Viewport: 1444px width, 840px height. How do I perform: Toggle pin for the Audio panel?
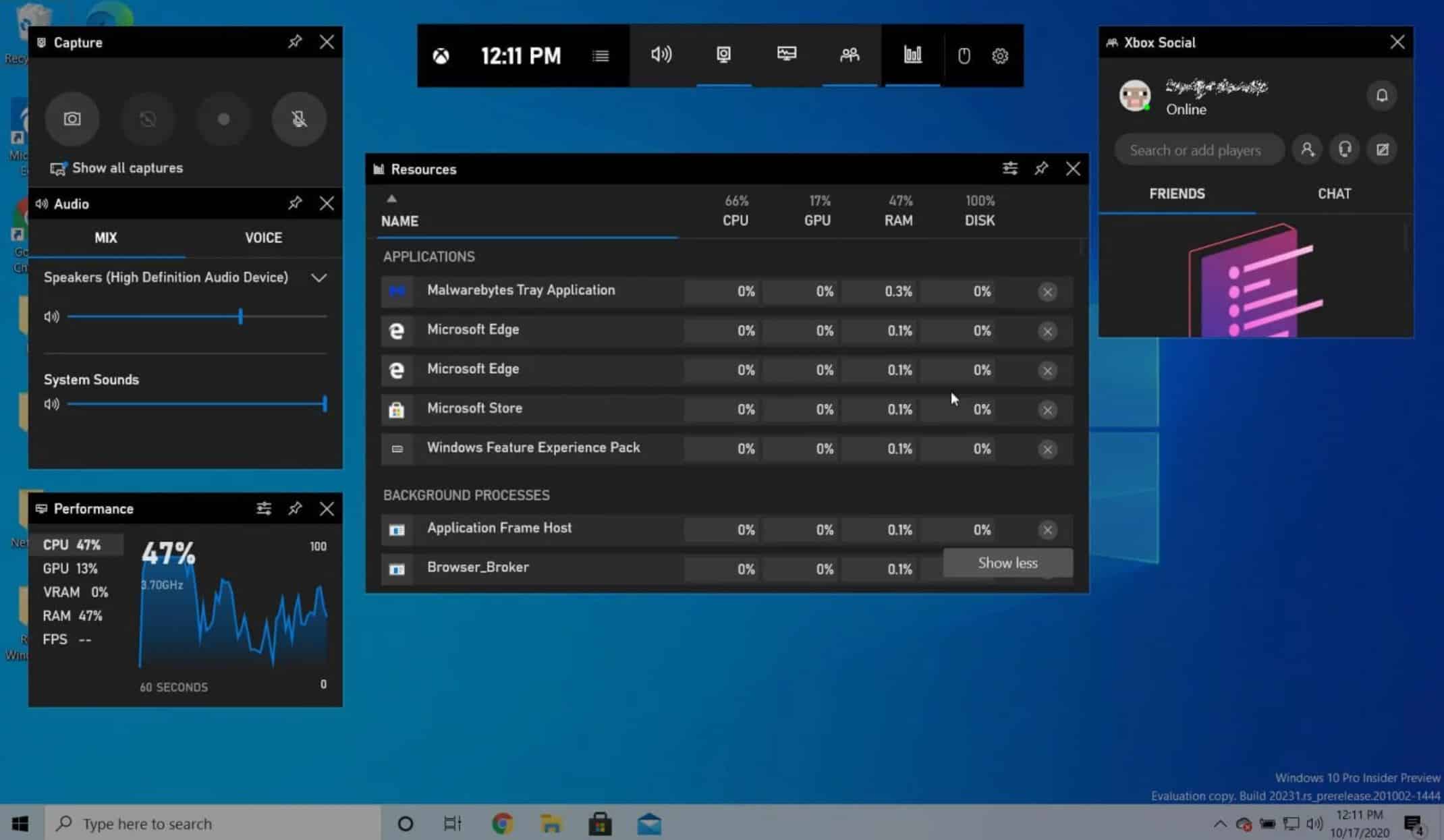[x=295, y=204]
